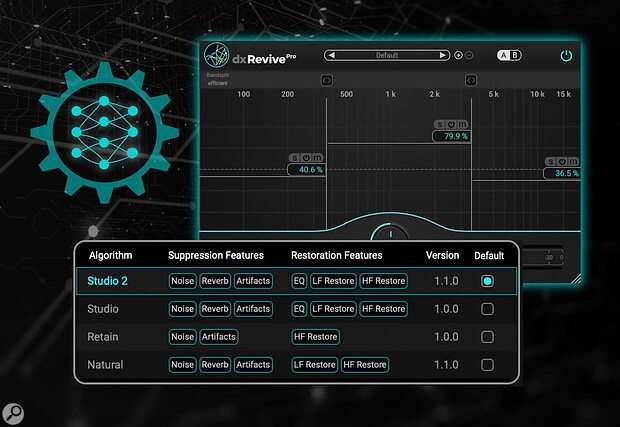
Task: Click the Suppression Features column header
Action: [216, 255]
